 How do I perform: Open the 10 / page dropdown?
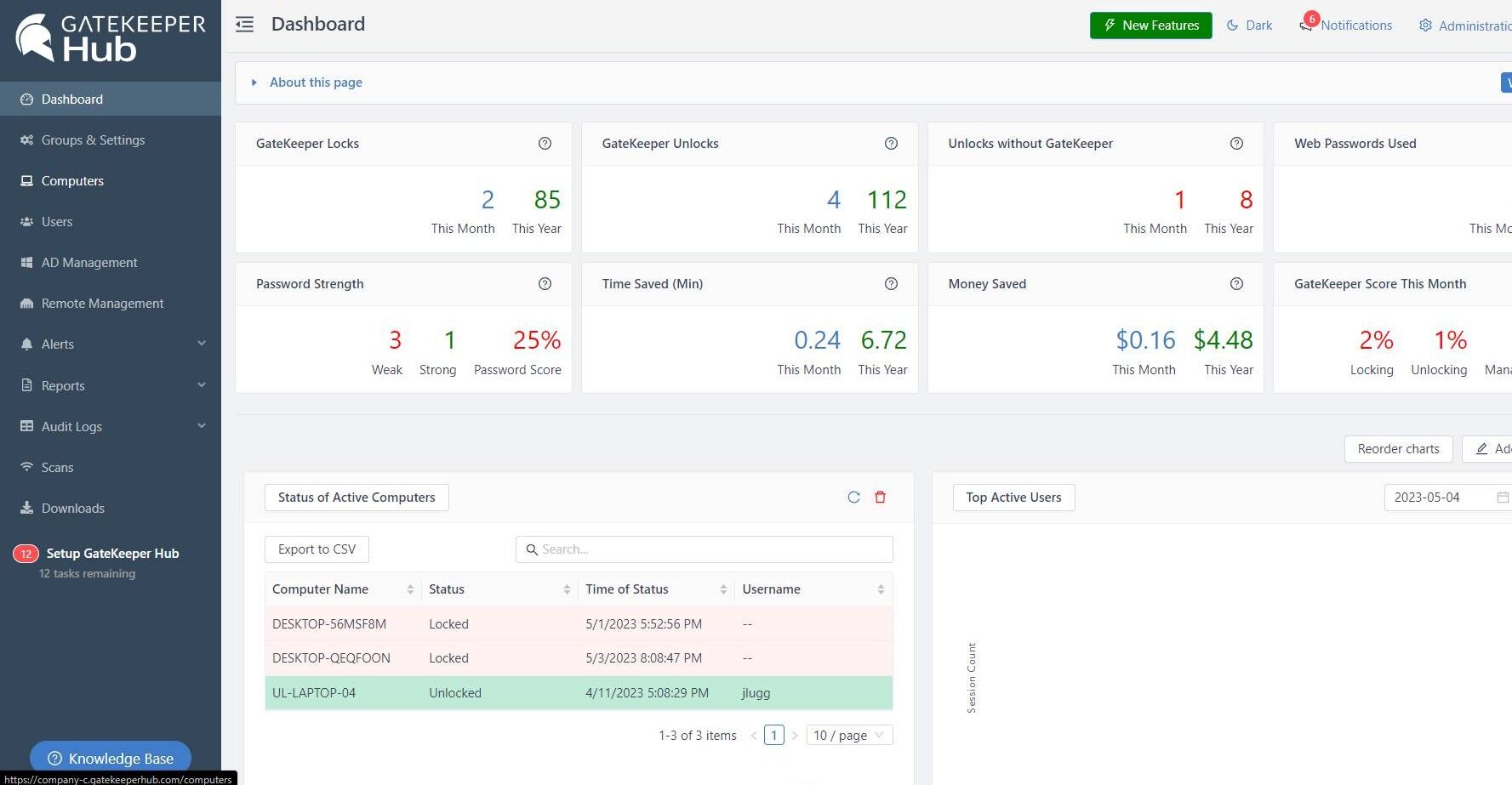pos(849,736)
